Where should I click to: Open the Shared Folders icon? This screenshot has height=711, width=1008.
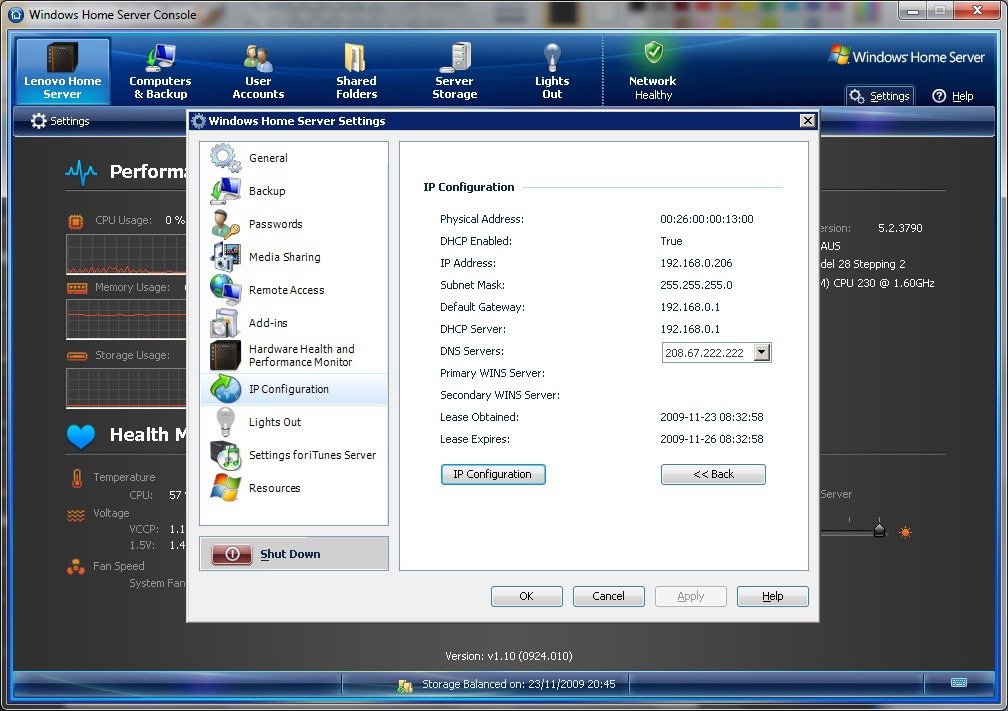355,57
